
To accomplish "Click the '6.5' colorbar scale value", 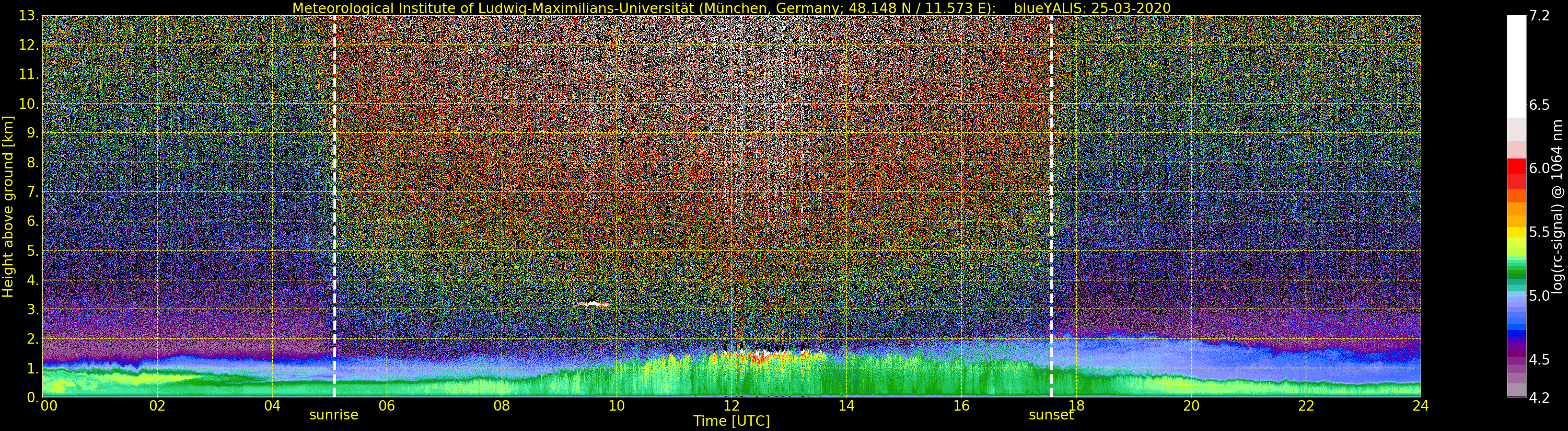I will 1539,105.
